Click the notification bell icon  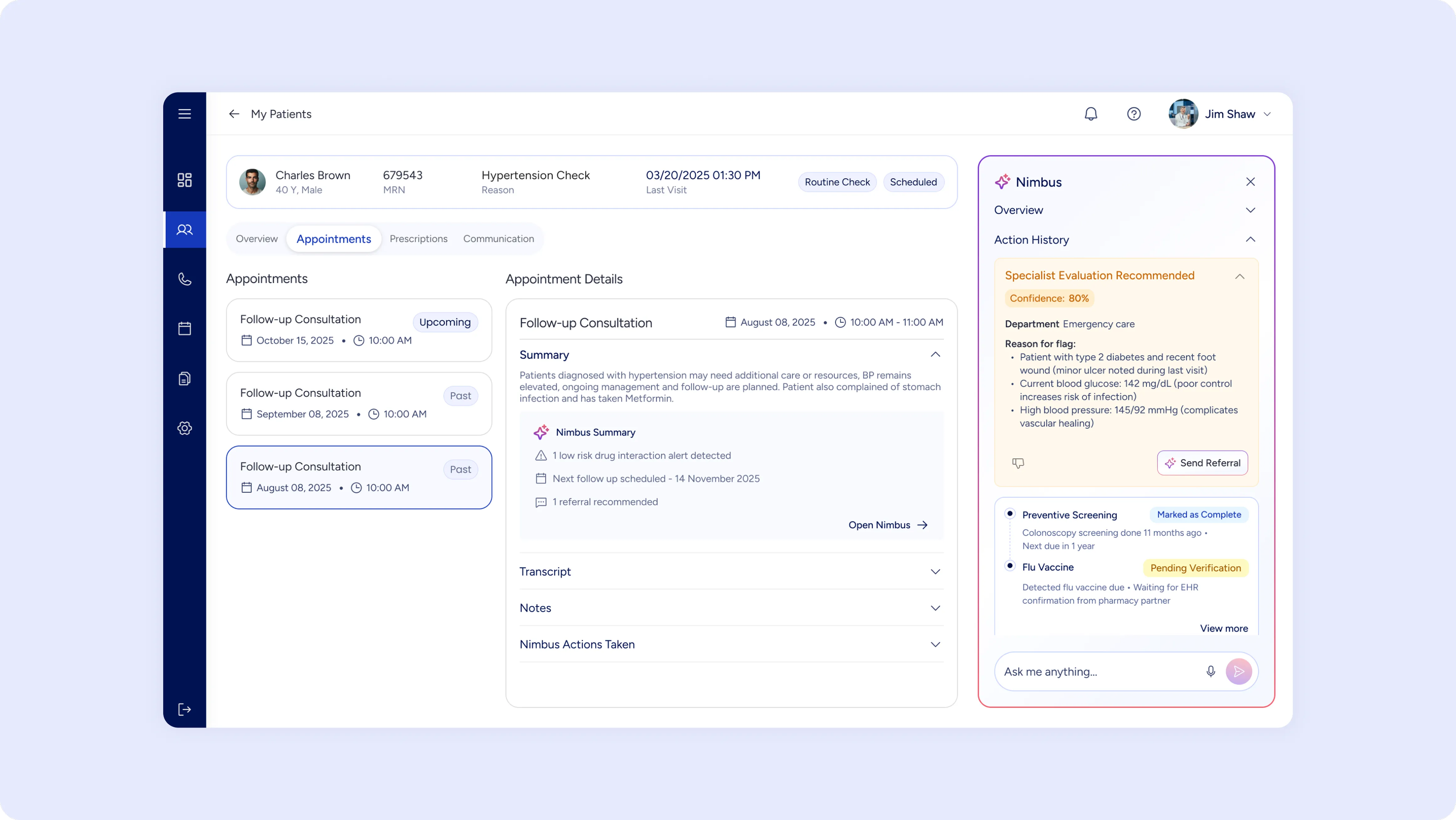1090,114
